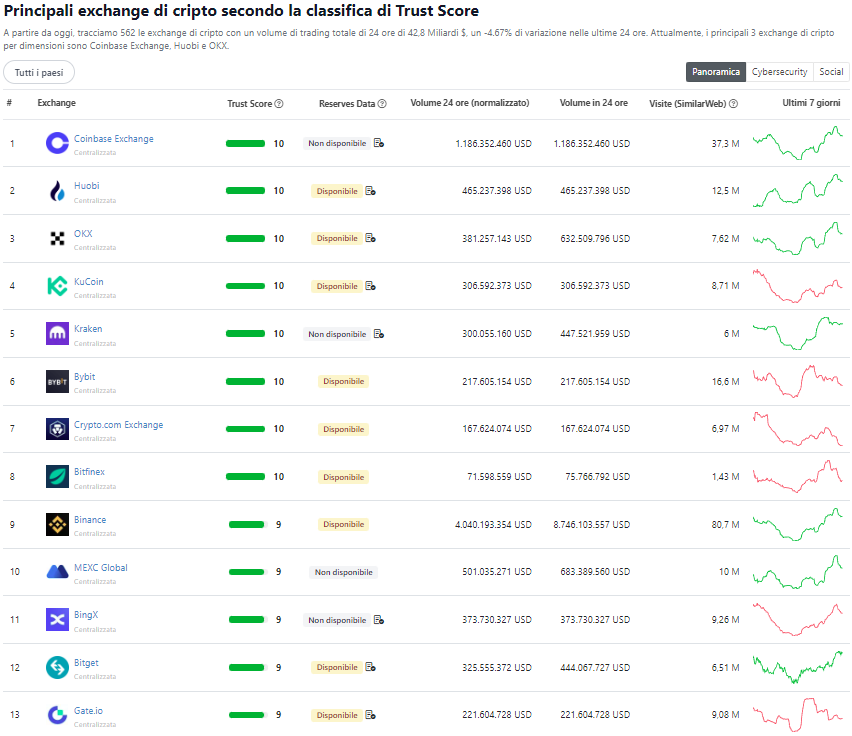Click the Trust Score help icon
Screen dimensions: 852x736
279,104
